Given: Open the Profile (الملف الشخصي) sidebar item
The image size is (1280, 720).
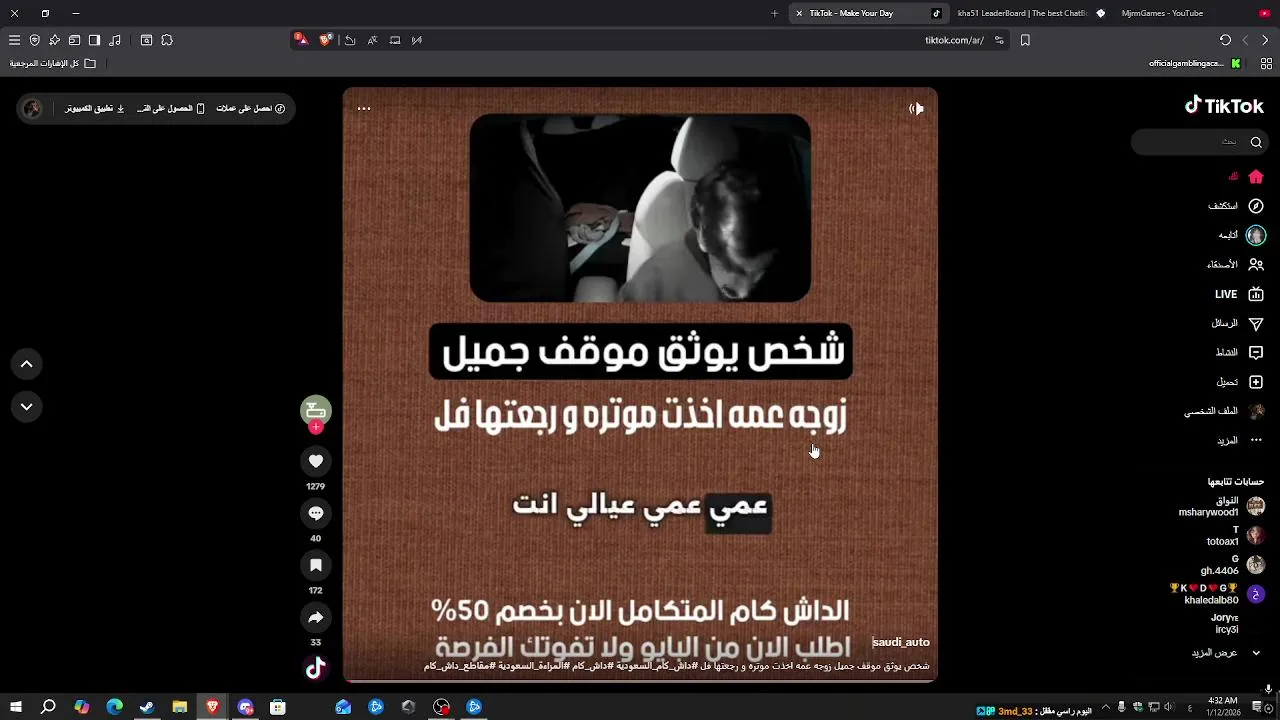Looking at the screenshot, I should coord(1224,411).
